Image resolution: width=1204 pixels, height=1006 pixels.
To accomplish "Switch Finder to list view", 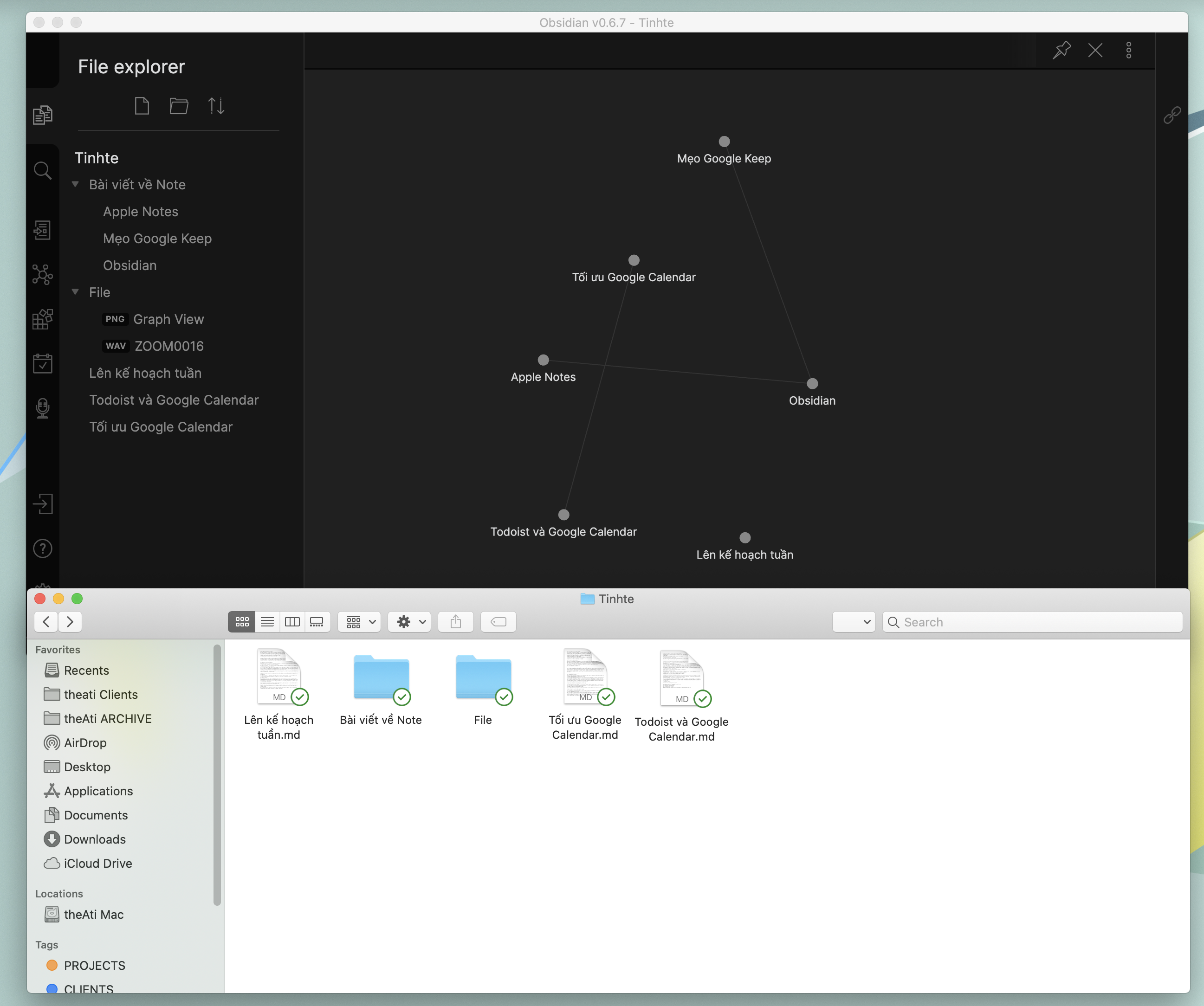I will [x=267, y=622].
